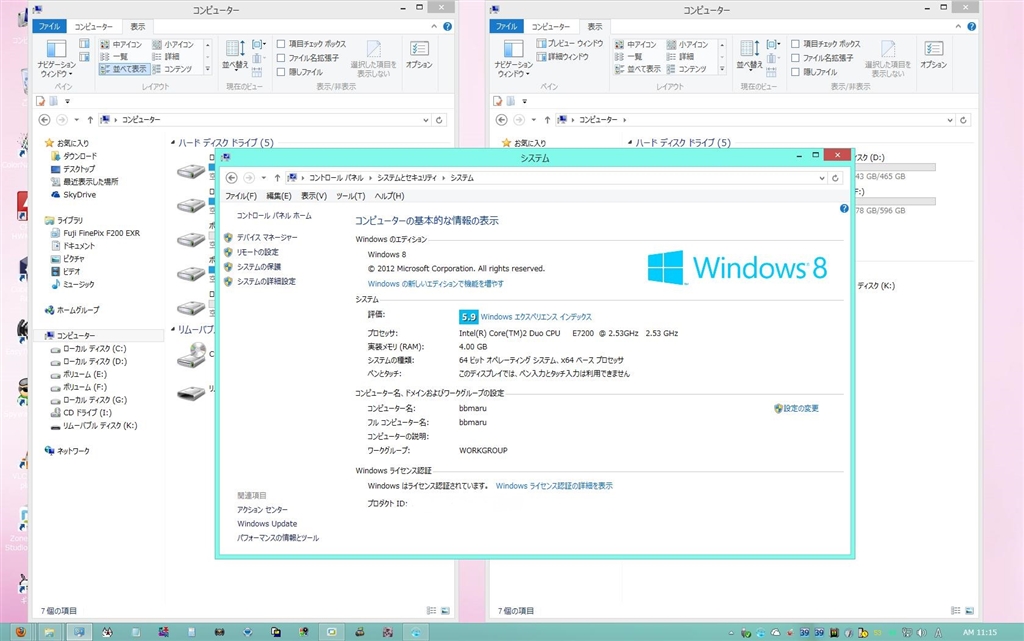Viewport: 1024px width, 641px height.
Task: Switch to コンピューター tab in left Explorer
Action: pos(93,27)
